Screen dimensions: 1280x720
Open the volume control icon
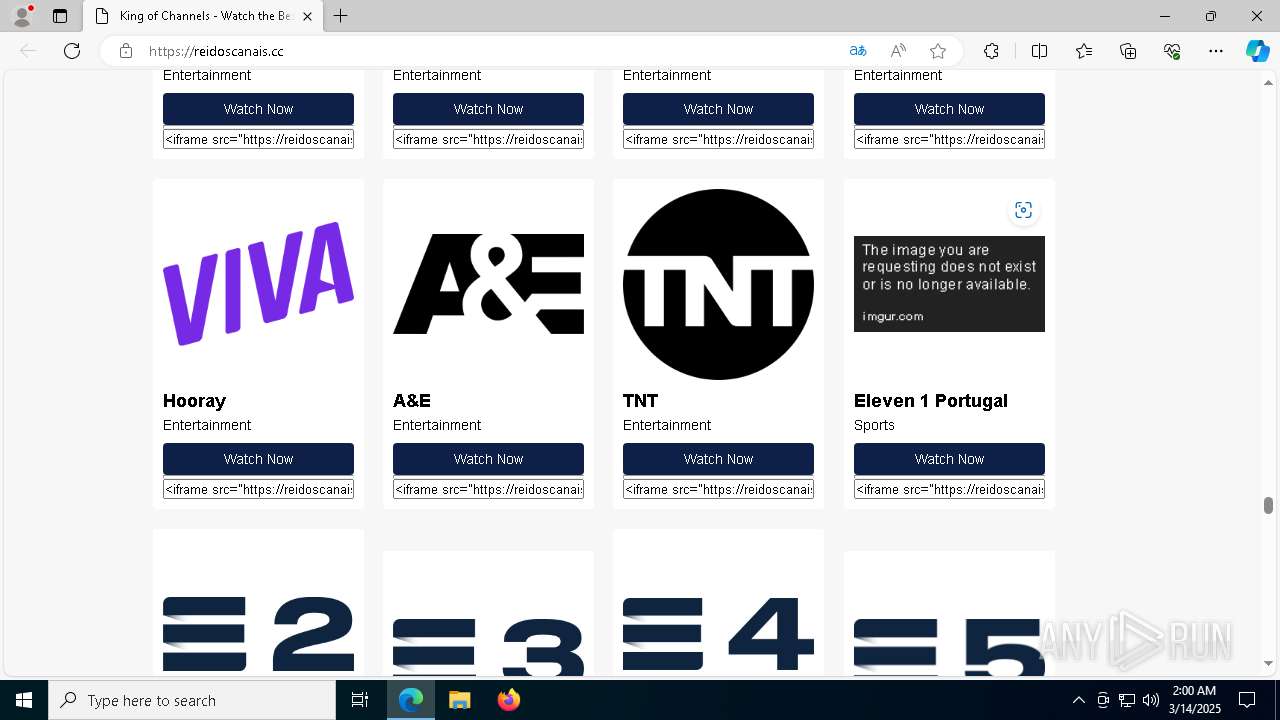click(x=1151, y=700)
